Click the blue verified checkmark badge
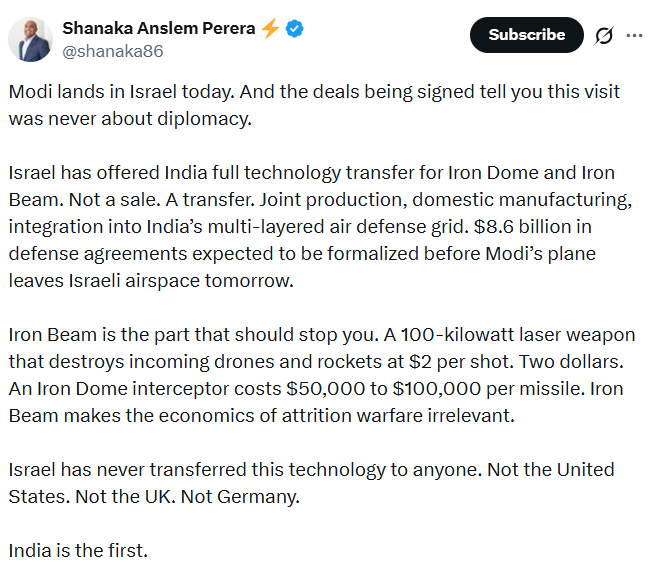The image size is (662, 574). [x=295, y=29]
